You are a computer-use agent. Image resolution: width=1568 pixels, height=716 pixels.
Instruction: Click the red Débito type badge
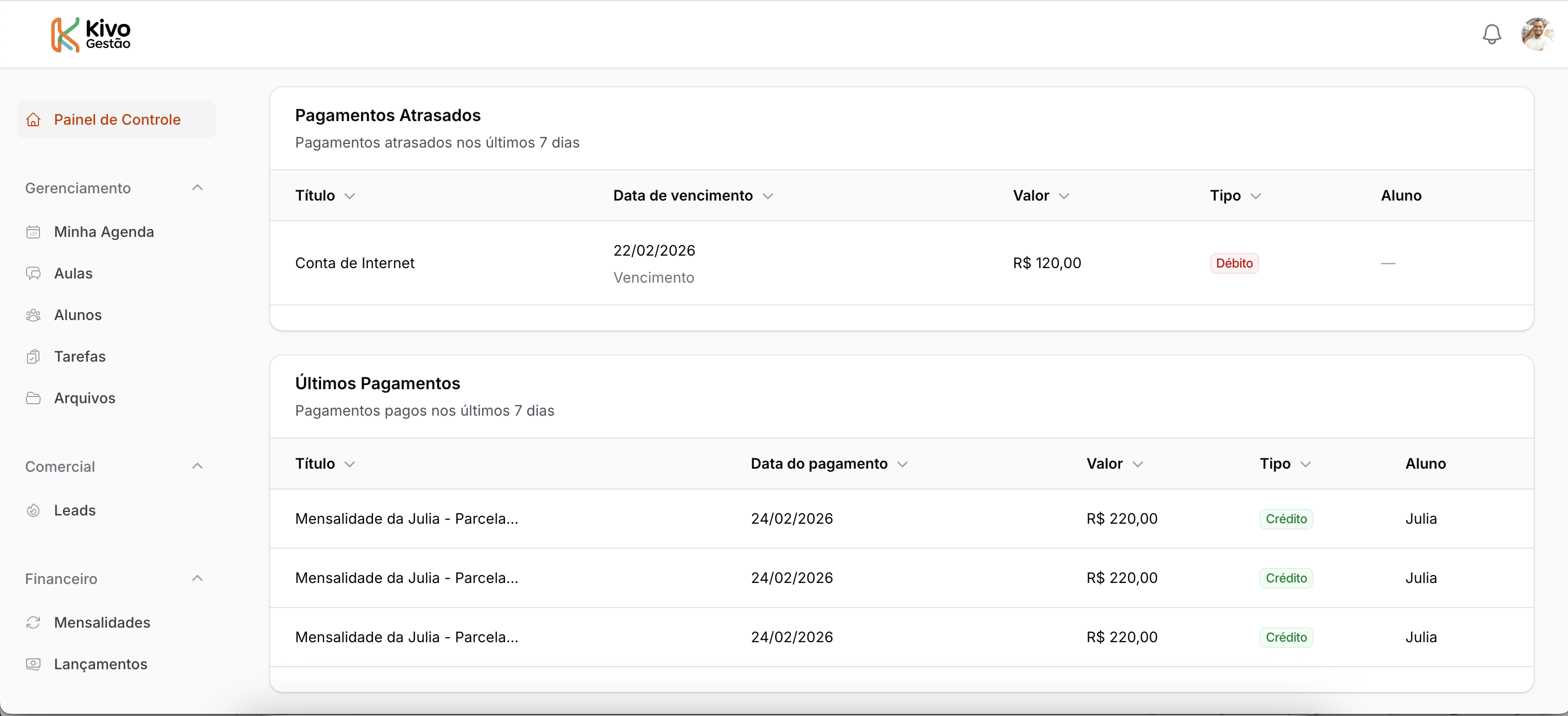tap(1234, 263)
